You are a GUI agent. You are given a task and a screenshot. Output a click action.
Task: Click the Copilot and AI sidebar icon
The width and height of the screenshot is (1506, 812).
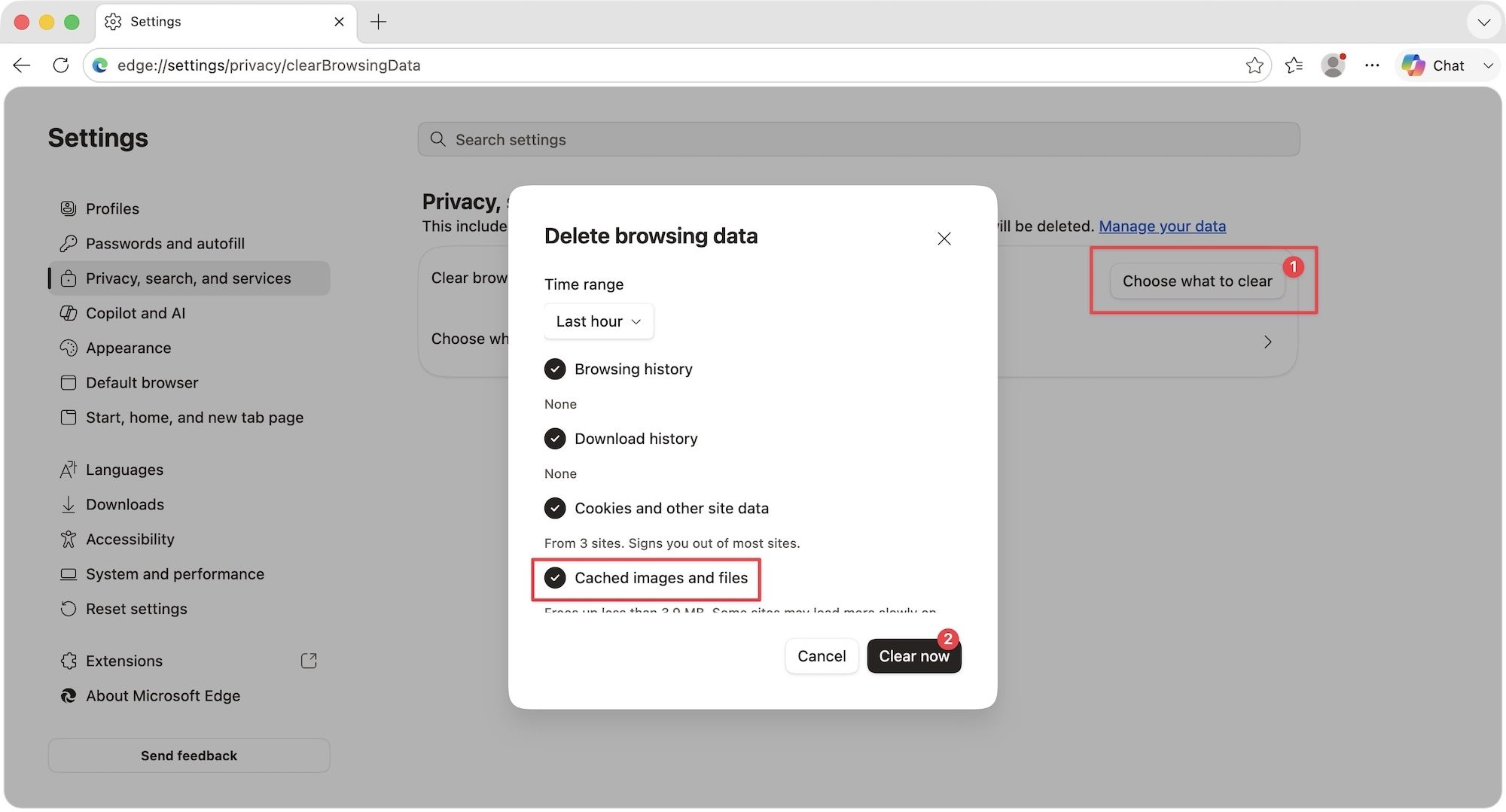(x=69, y=313)
